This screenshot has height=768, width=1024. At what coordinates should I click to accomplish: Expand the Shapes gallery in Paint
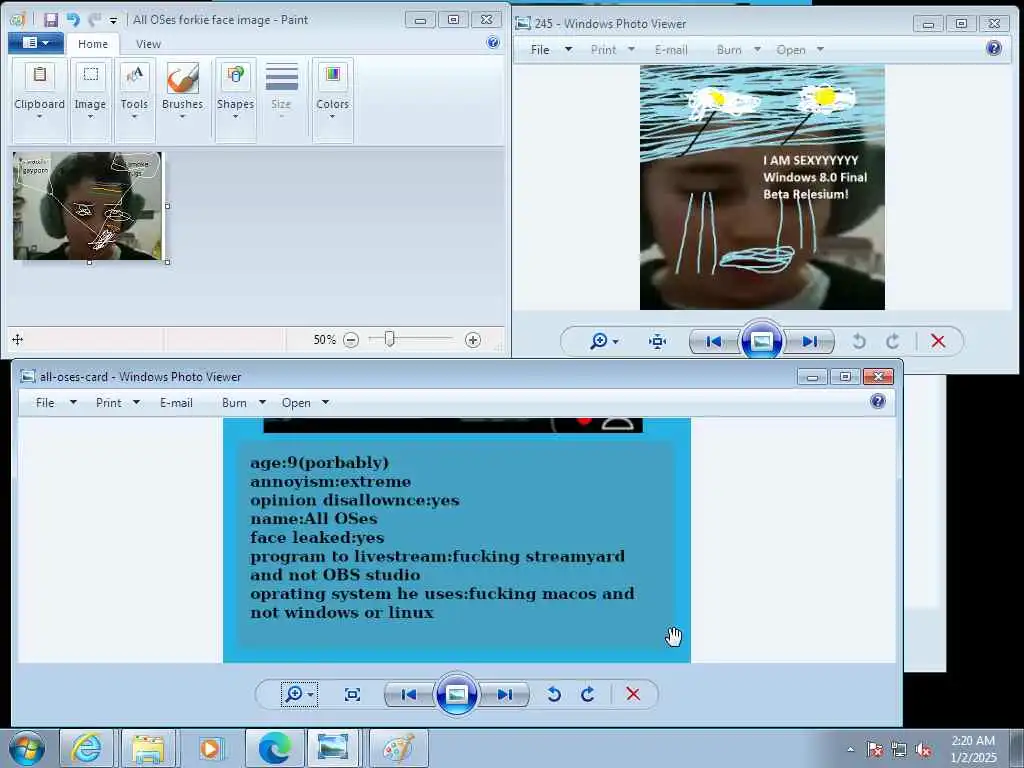[x=235, y=99]
